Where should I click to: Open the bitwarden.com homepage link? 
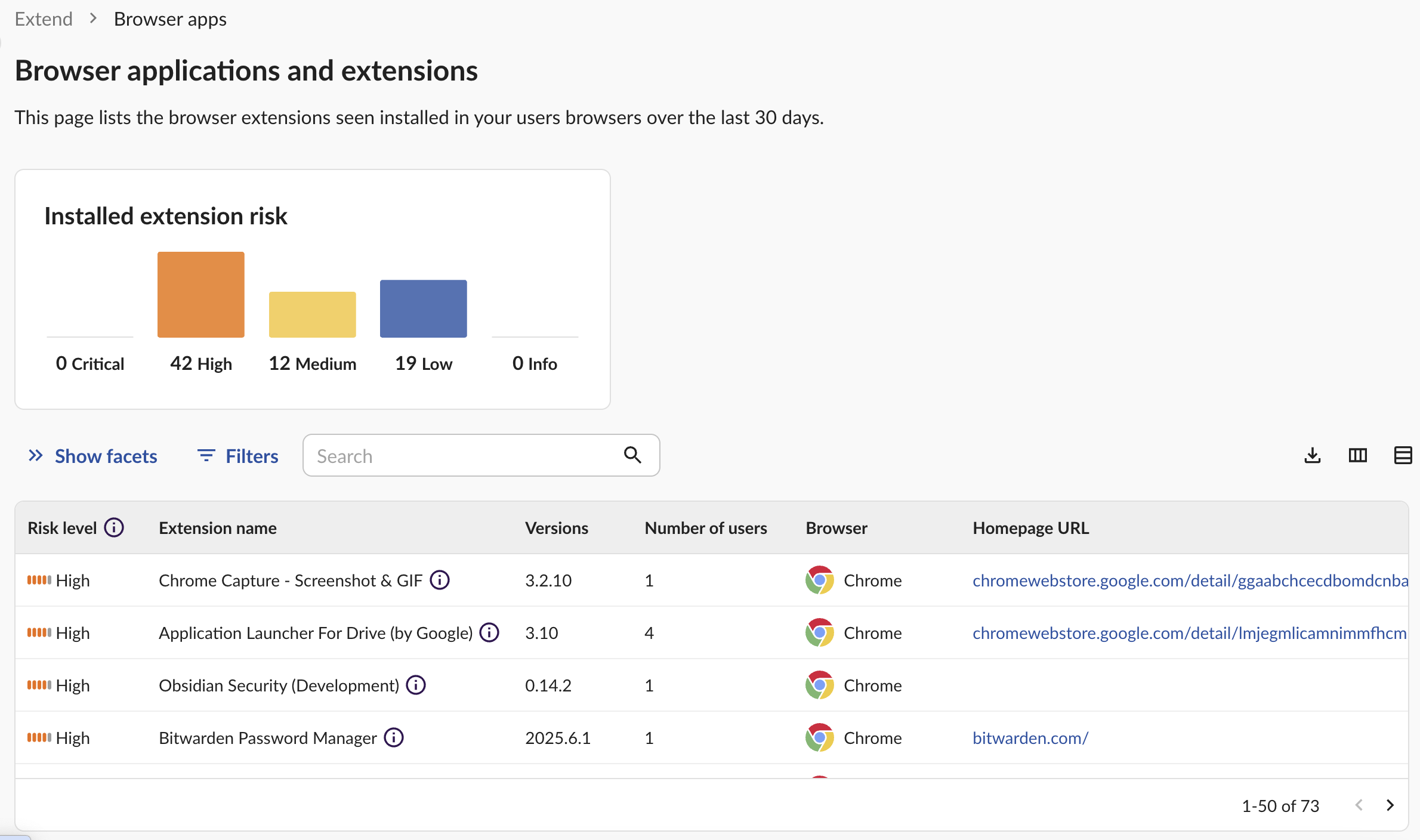1030,738
